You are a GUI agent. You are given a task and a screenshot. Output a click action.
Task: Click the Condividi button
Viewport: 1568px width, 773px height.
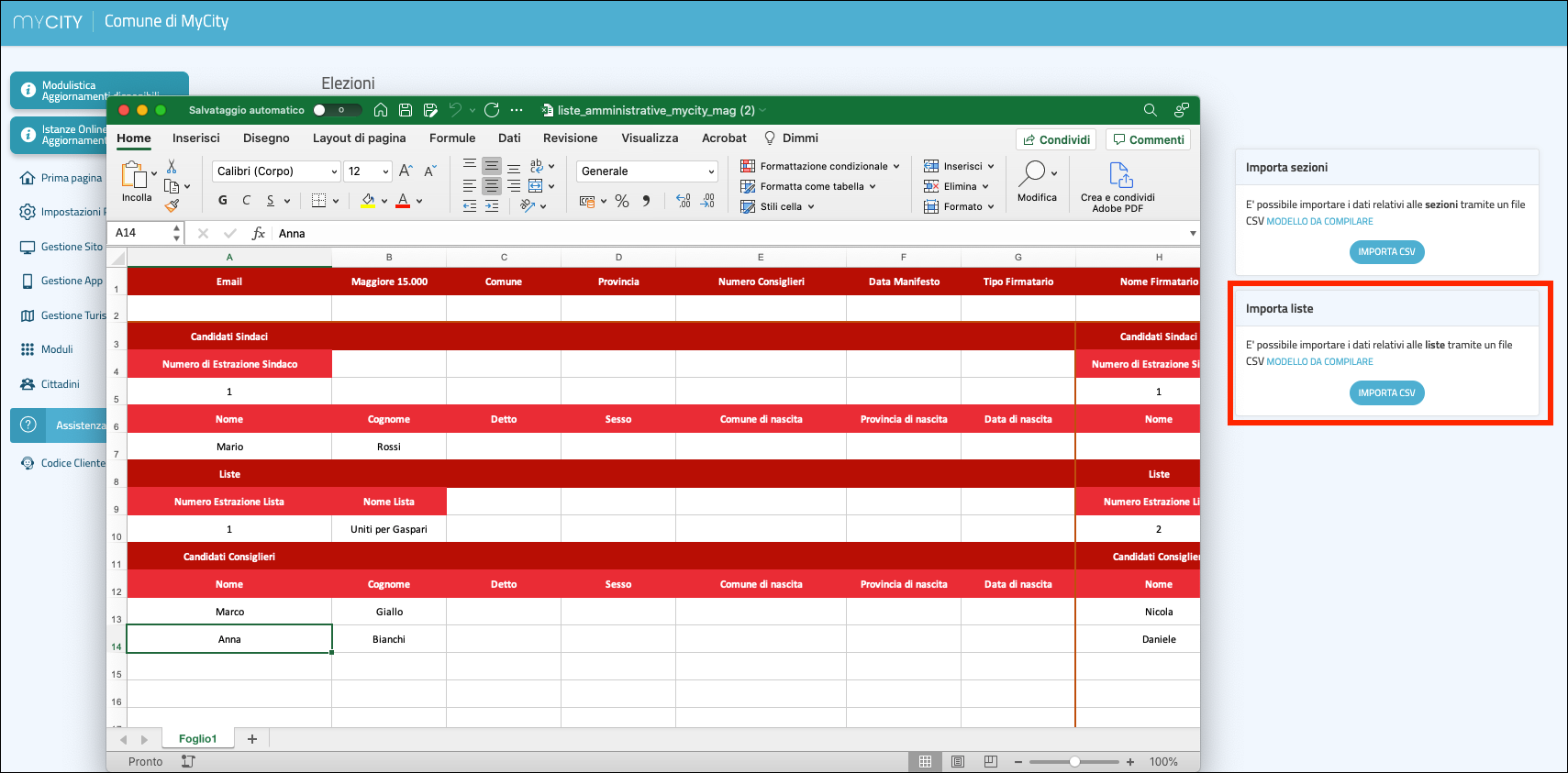pyautogui.click(x=1056, y=139)
